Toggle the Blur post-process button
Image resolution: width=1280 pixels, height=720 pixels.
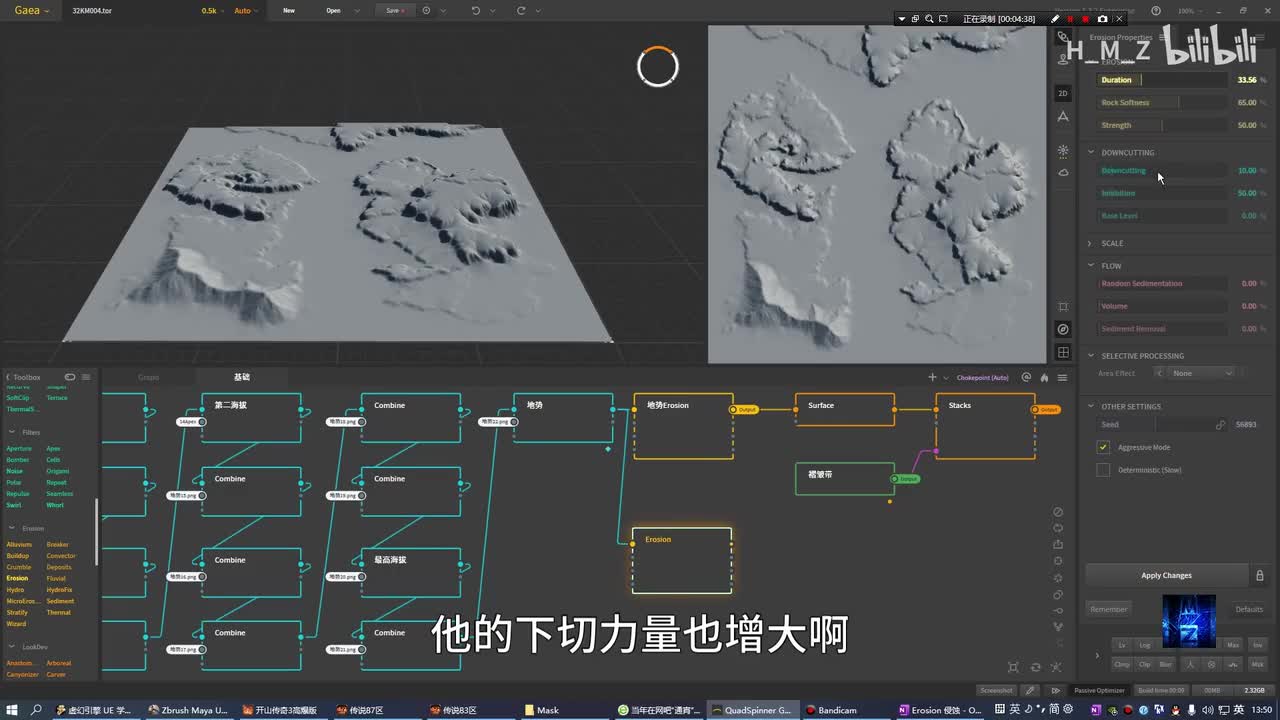coord(1166,664)
